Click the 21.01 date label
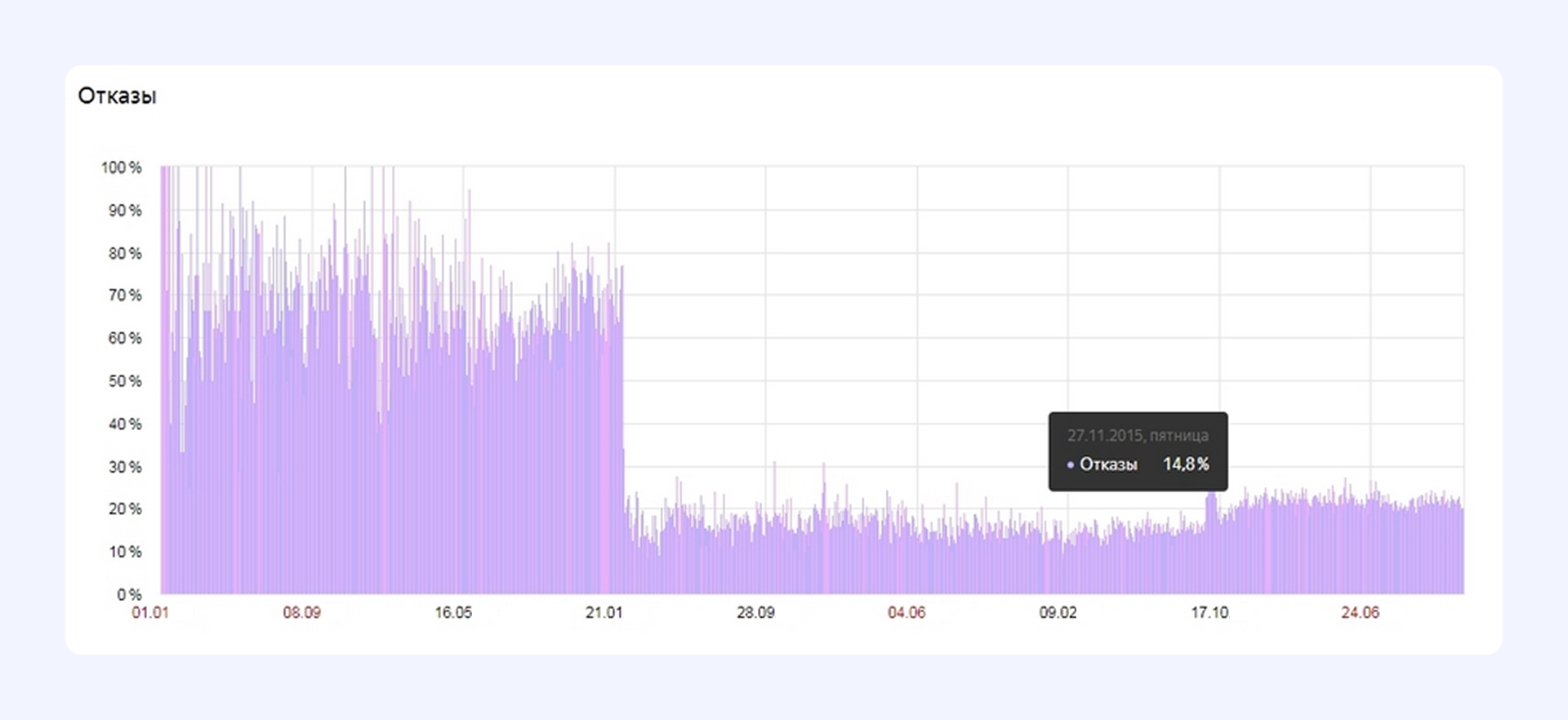 (604, 612)
